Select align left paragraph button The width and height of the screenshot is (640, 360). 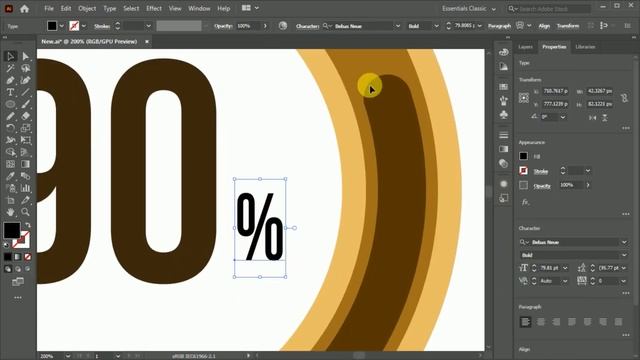(x=525, y=322)
